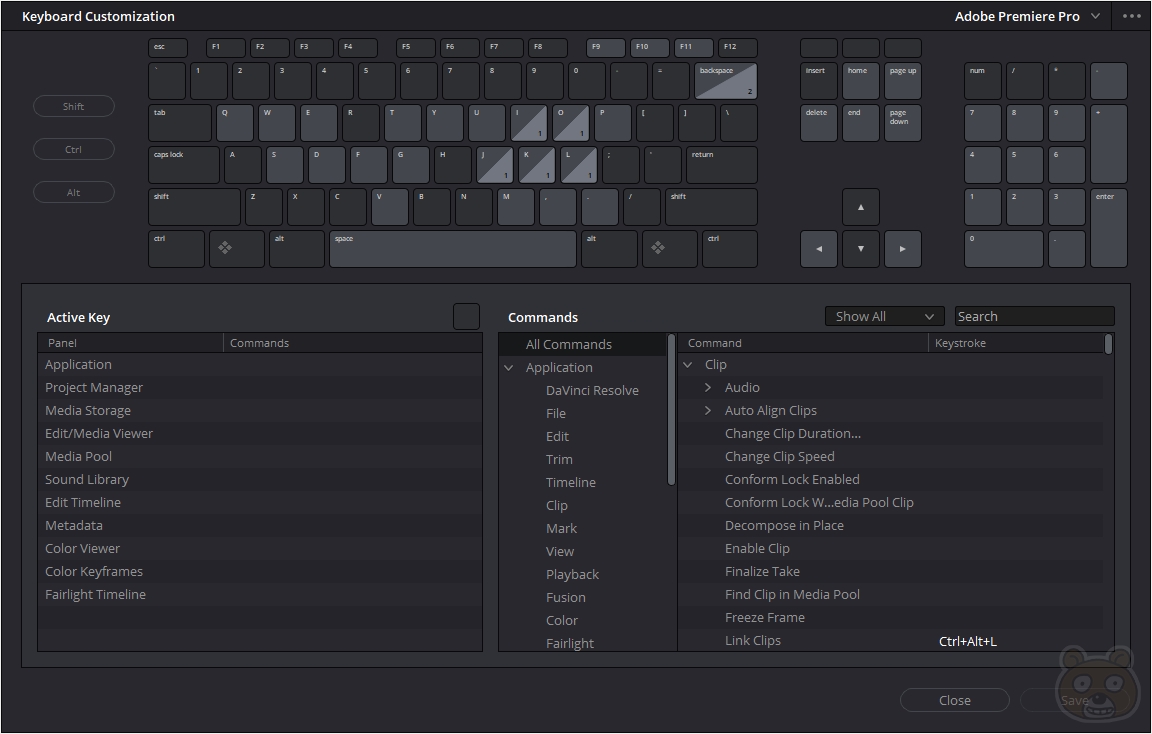The height and width of the screenshot is (734, 1152).
Task: Open the Adobe Premiere Pro preset dropdown
Action: tap(1027, 16)
